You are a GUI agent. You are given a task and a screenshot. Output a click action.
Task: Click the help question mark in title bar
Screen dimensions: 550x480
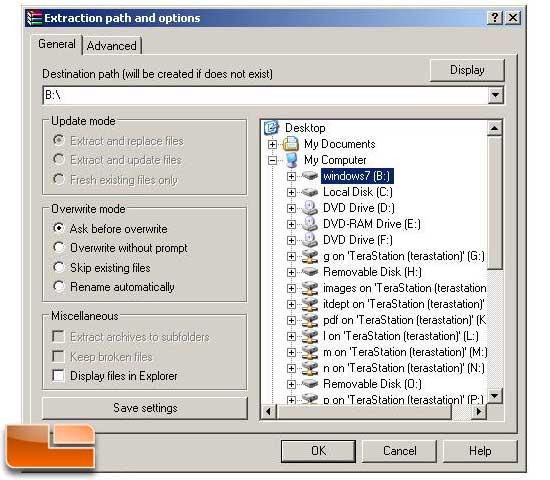[x=495, y=17]
